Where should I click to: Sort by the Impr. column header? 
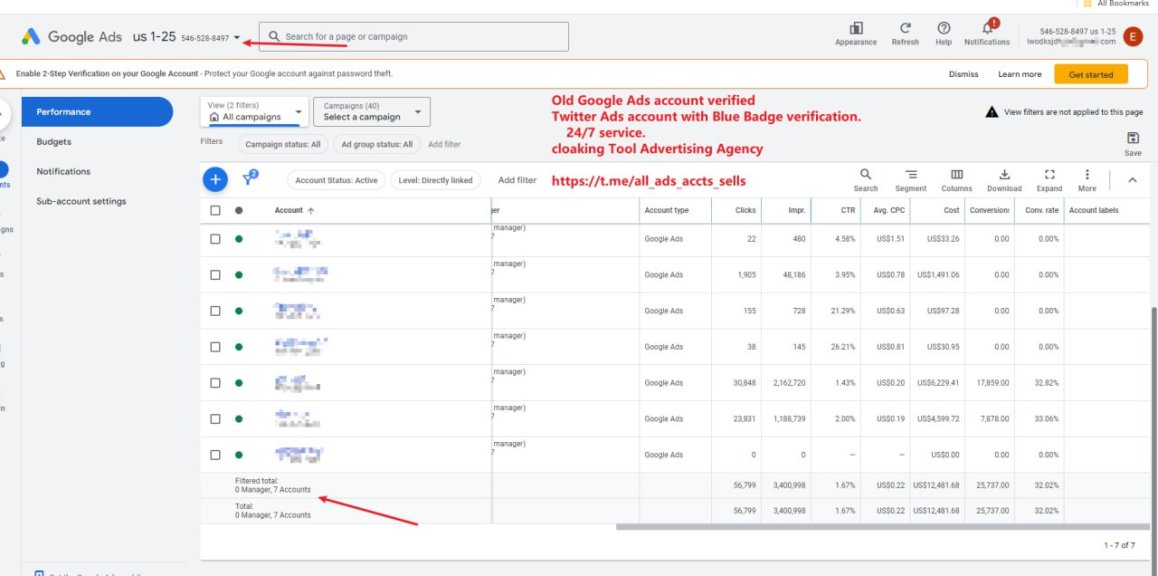pos(795,210)
